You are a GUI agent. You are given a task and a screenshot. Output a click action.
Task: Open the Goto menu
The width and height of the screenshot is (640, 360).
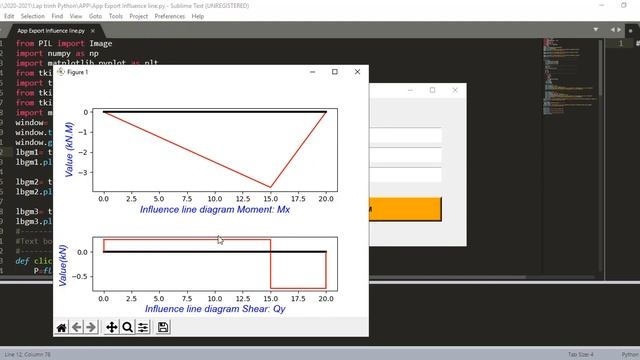pyautogui.click(x=96, y=16)
